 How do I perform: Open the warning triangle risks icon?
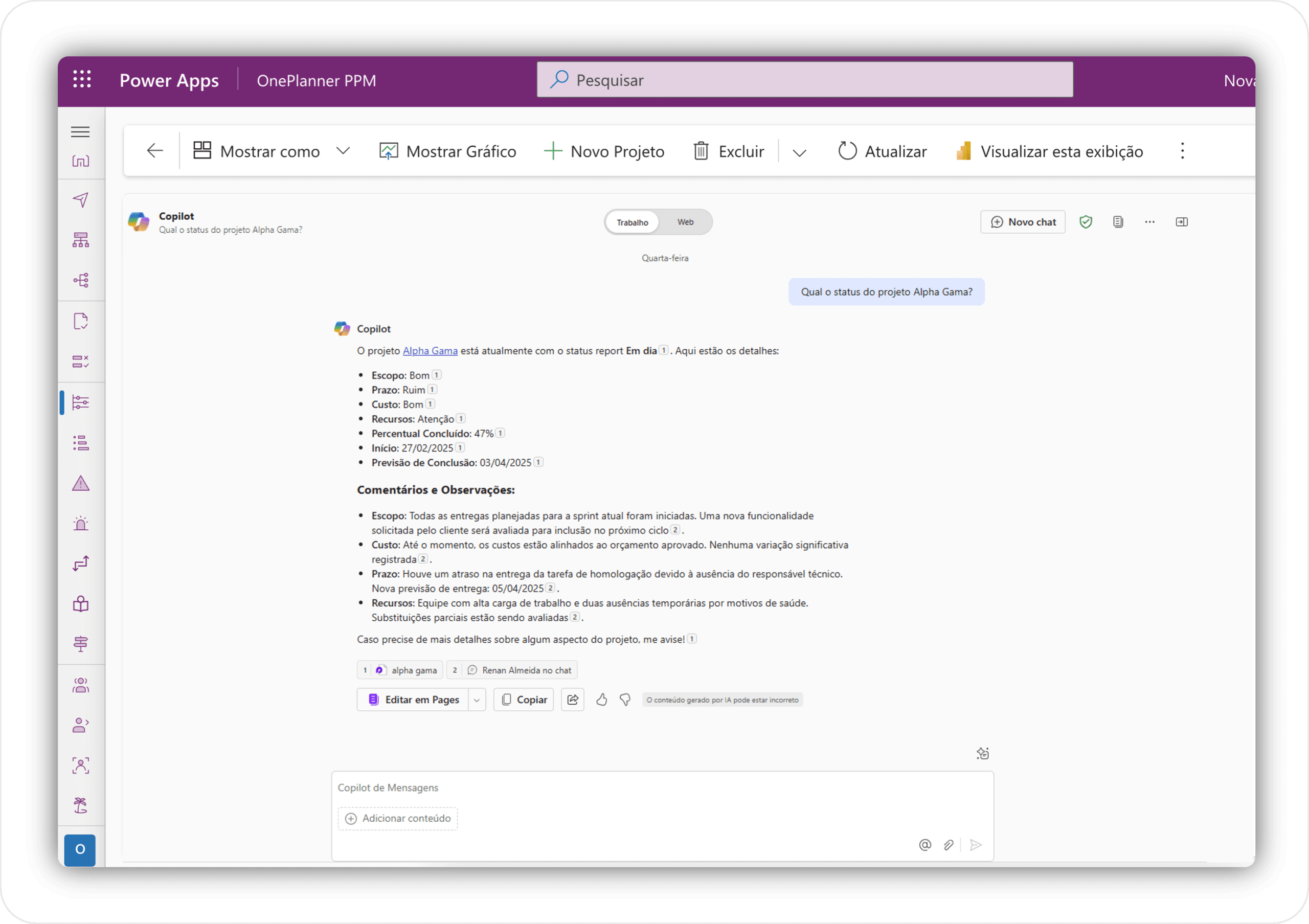tap(80, 483)
